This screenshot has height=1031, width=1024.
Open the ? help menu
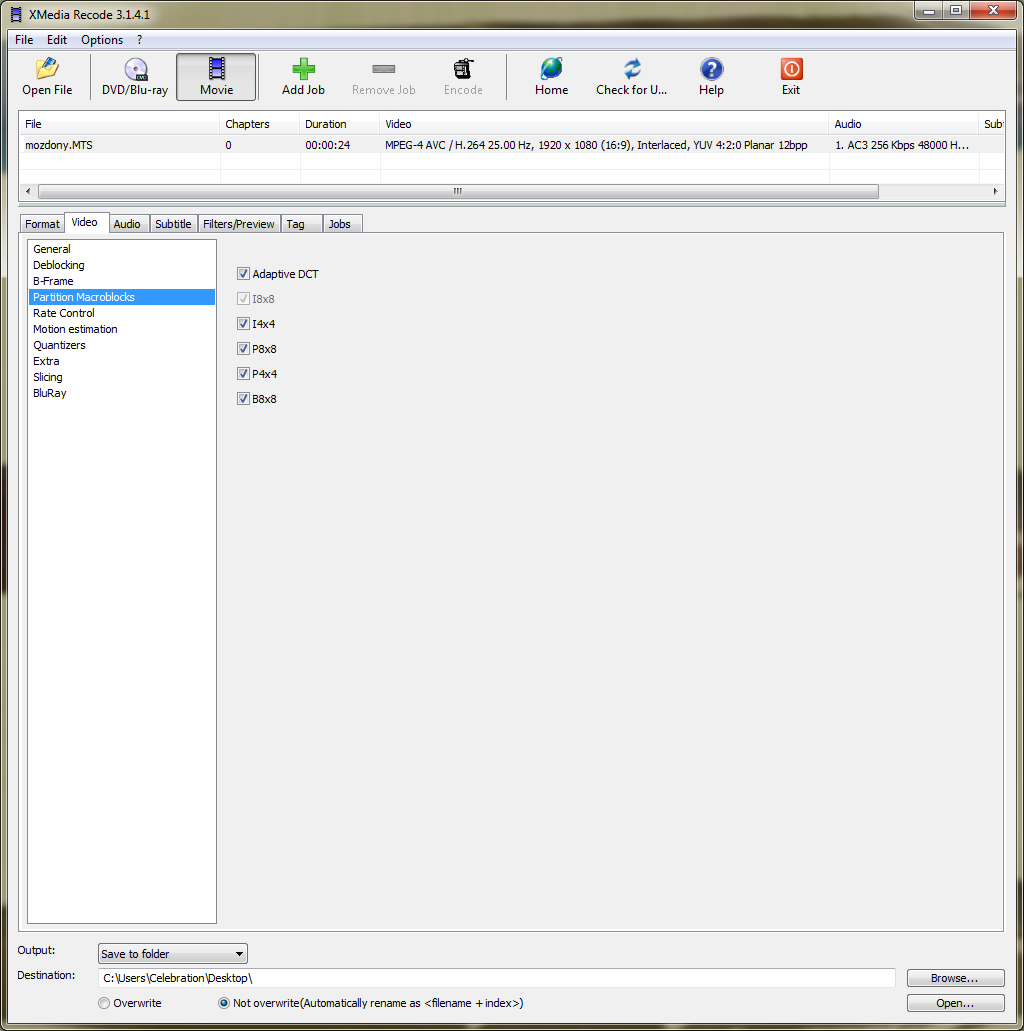coord(139,39)
